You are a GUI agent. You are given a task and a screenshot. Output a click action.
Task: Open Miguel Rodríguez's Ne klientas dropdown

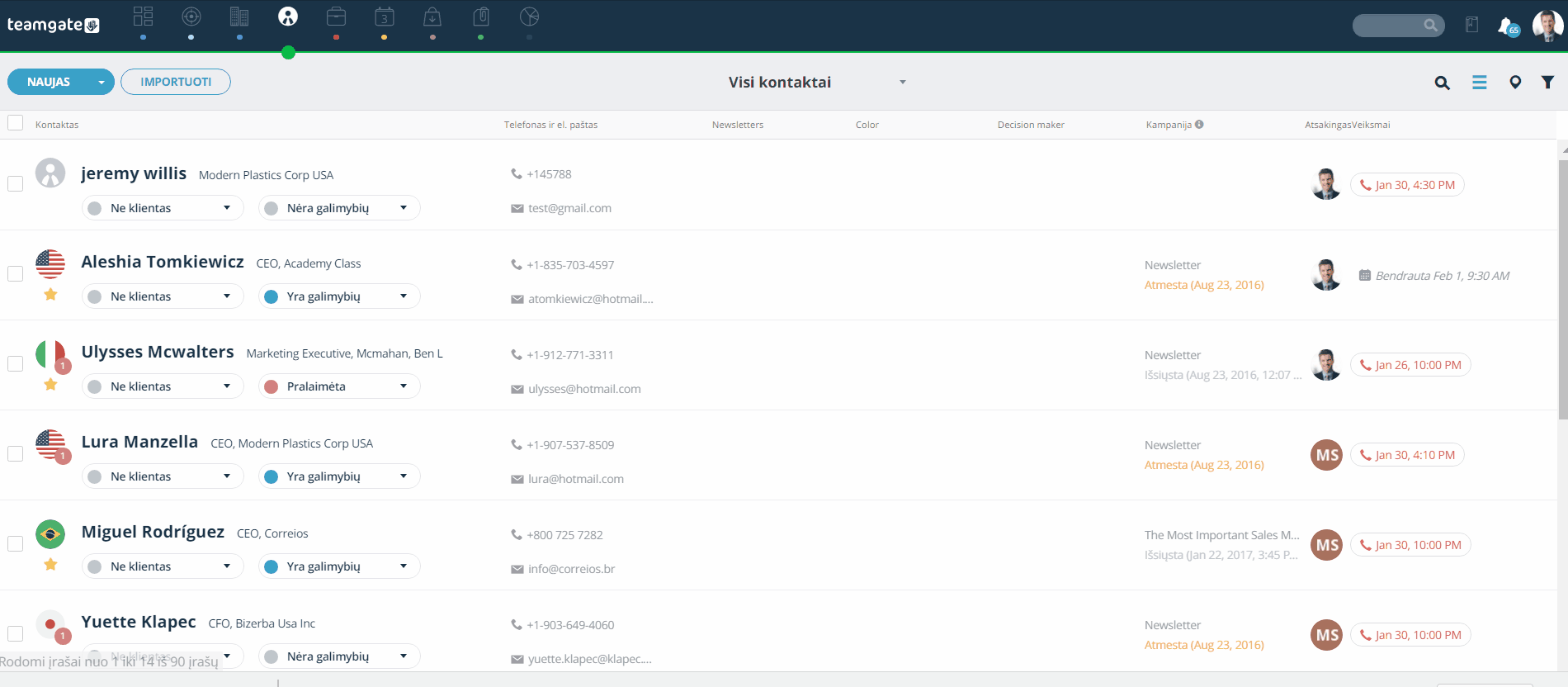(163, 566)
